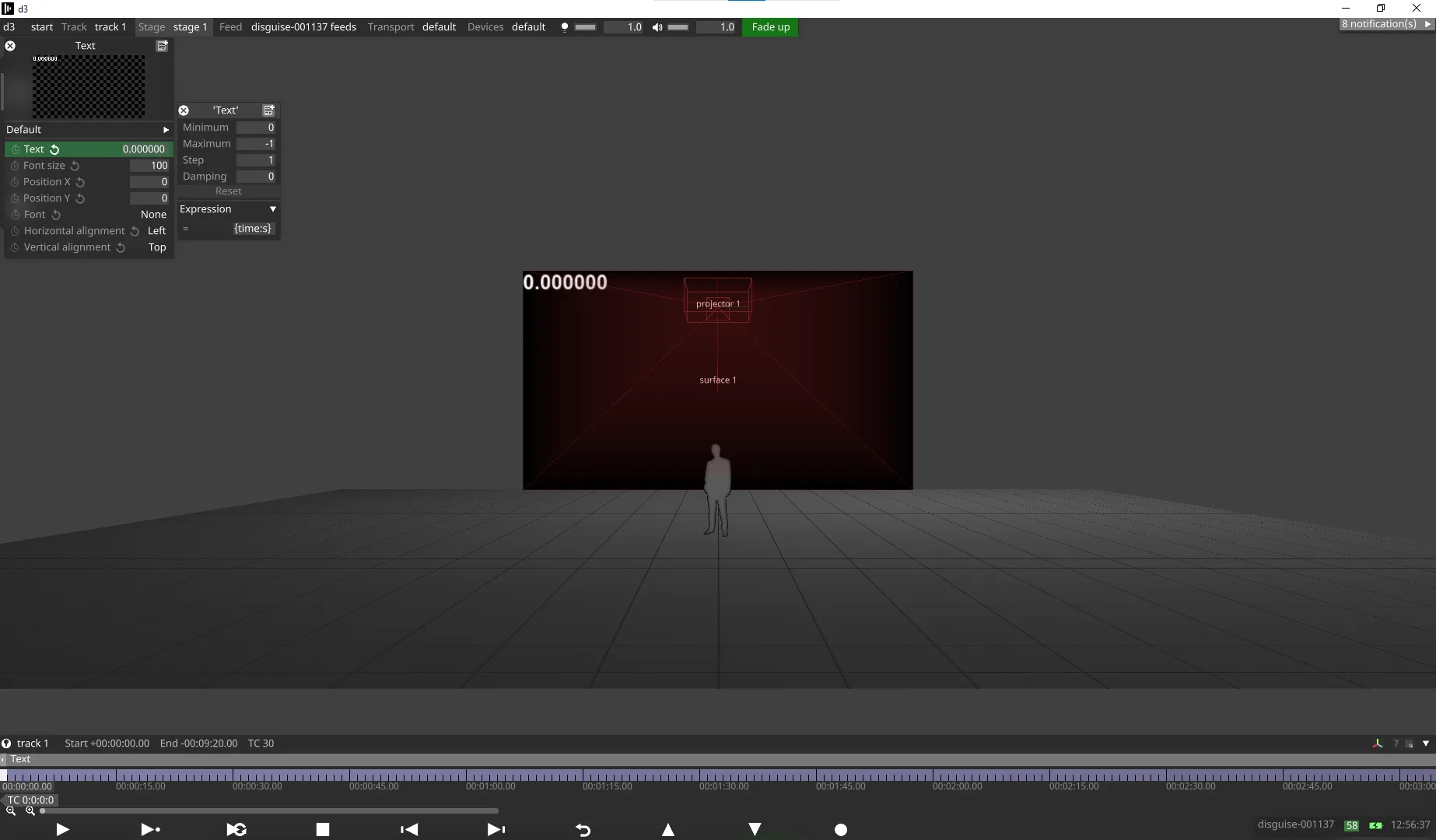Close the 'Text' expression properties panel
Screen dimensions: 1436x840
184,110
